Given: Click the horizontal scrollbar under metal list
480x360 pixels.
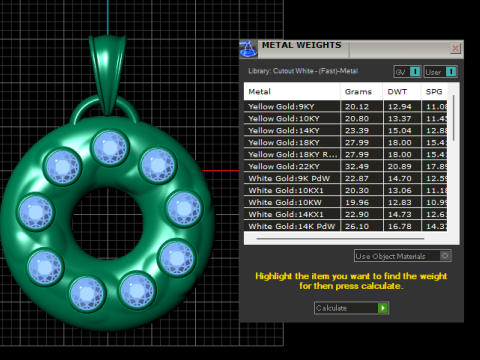Looking at the screenshot, I should [x=340, y=239].
